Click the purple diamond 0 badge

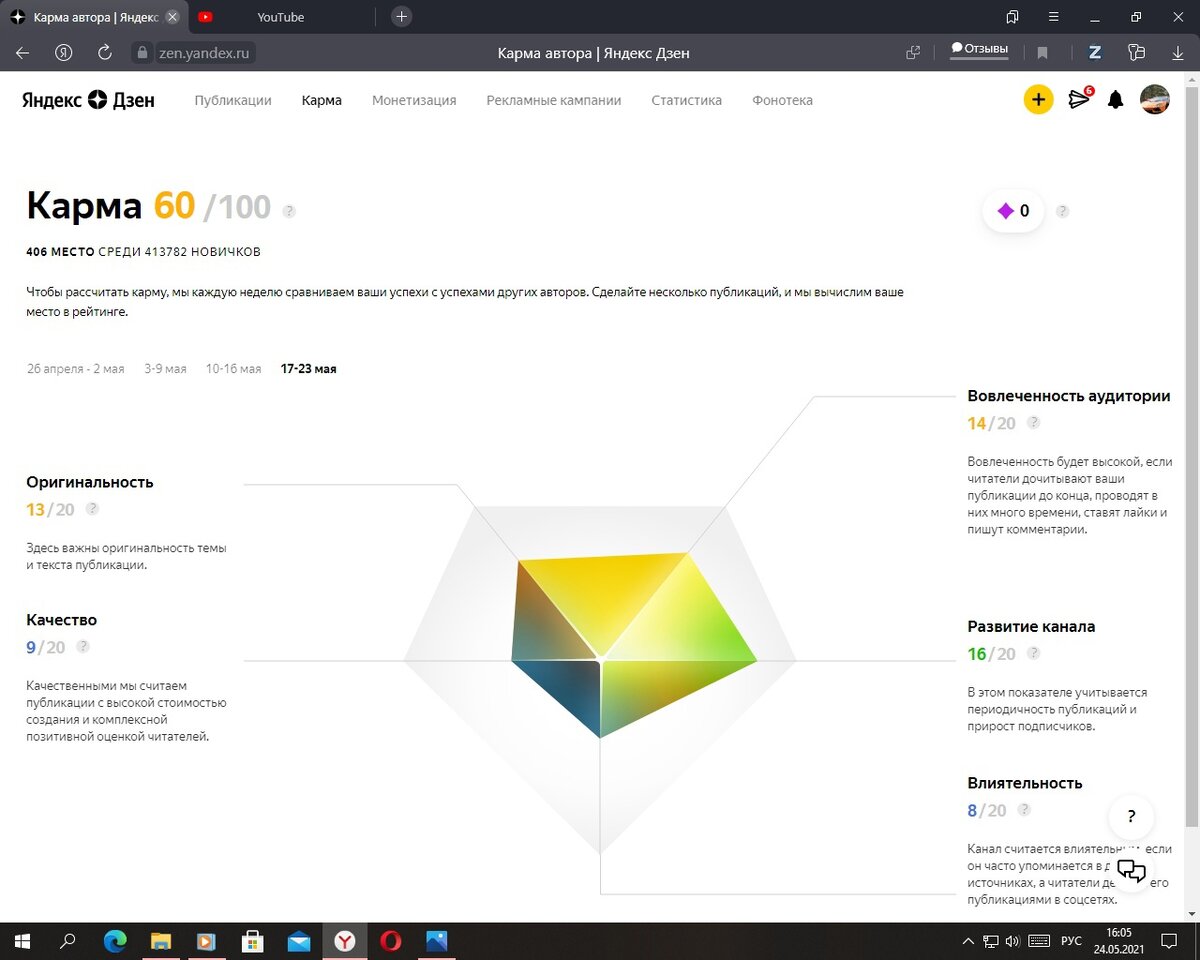click(x=1014, y=211)
